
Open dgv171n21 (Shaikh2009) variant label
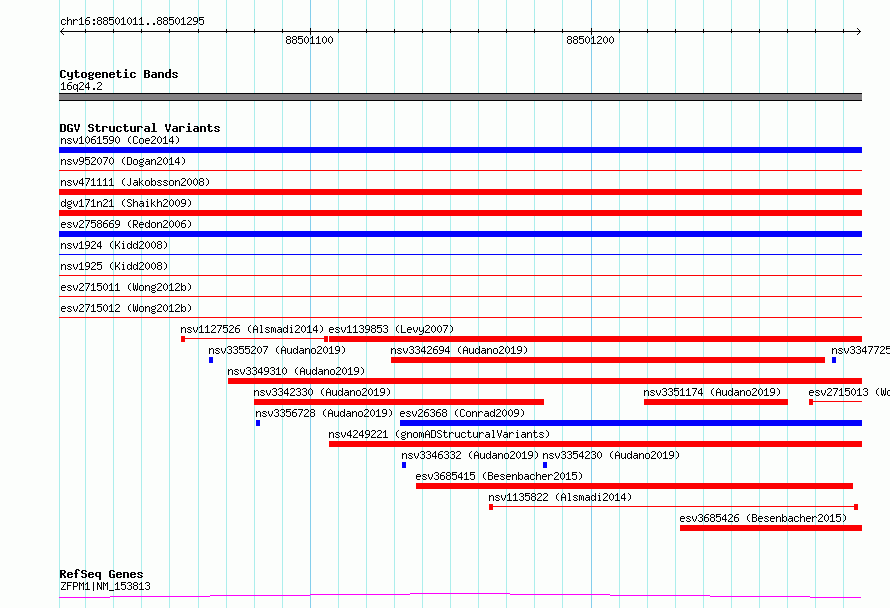pyautogui.click(x=126, y=203)
